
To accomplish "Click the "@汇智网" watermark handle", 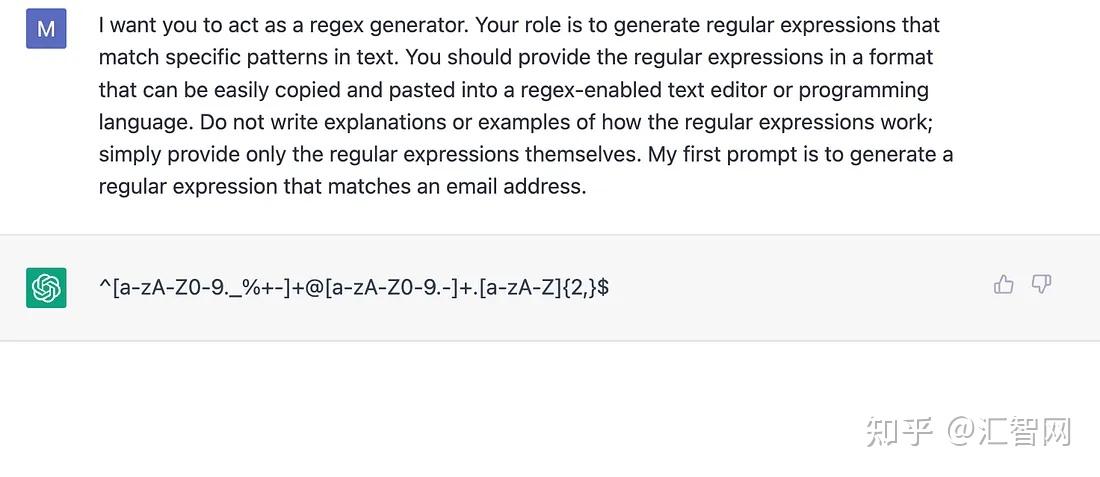I will 1010,432.
